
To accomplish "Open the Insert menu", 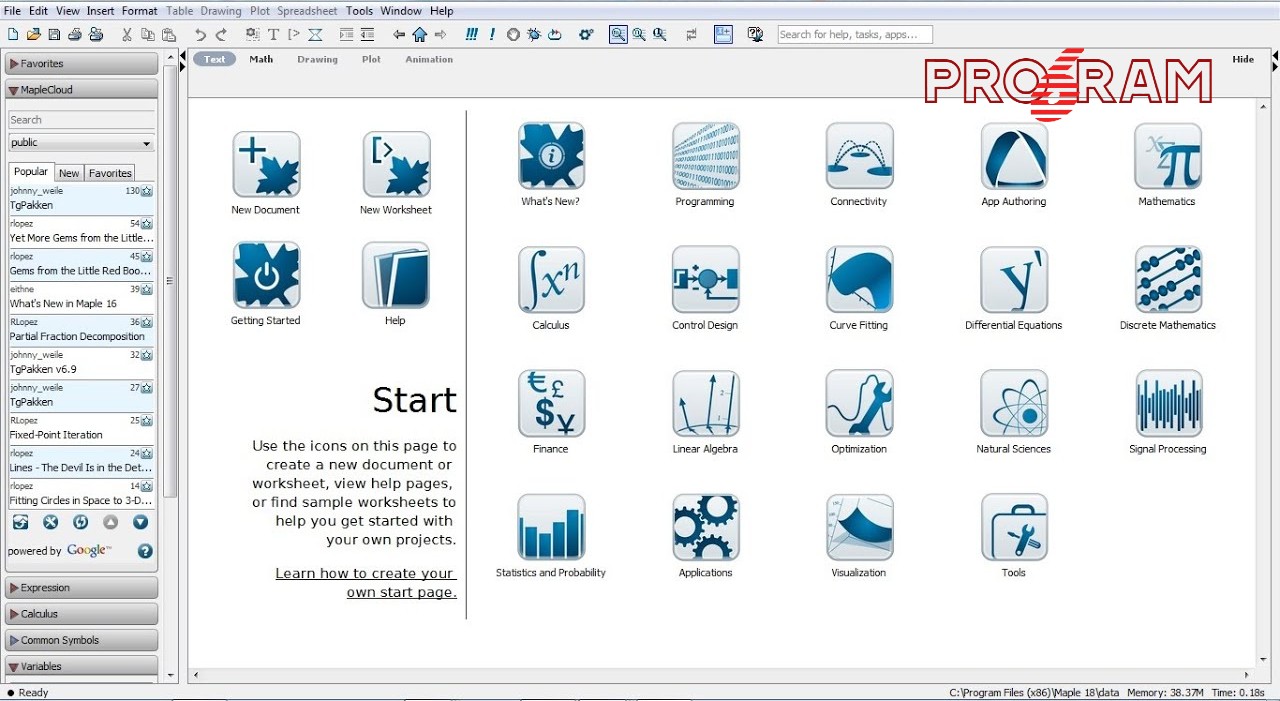I will [x=100, y=11].
